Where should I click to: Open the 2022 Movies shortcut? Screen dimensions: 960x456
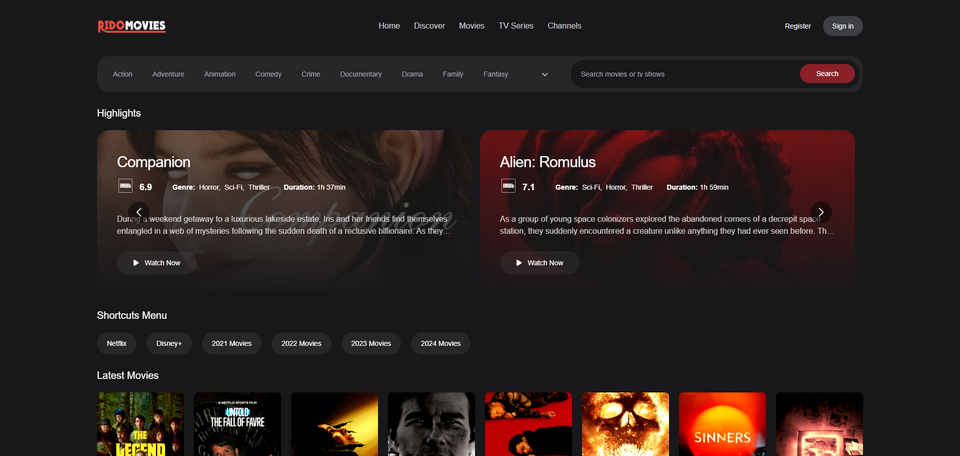point(301,343)
